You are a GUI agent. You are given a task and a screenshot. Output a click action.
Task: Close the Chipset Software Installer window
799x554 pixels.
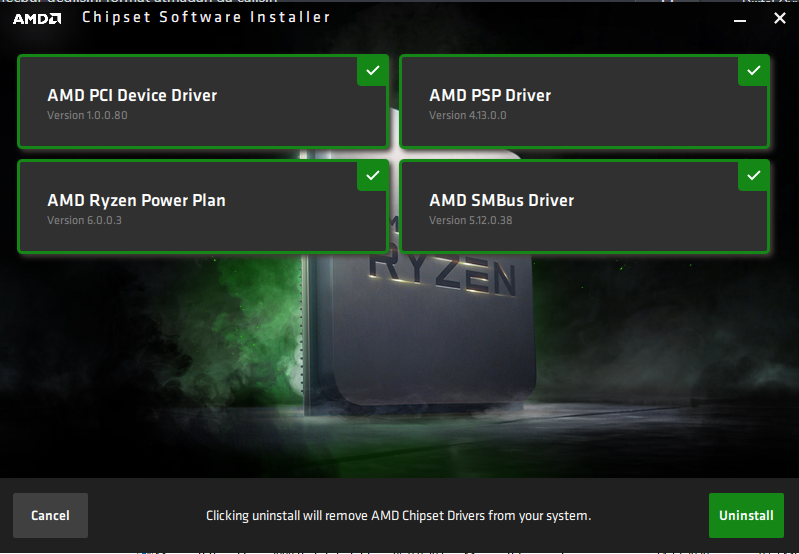click(x=780, y=18)
